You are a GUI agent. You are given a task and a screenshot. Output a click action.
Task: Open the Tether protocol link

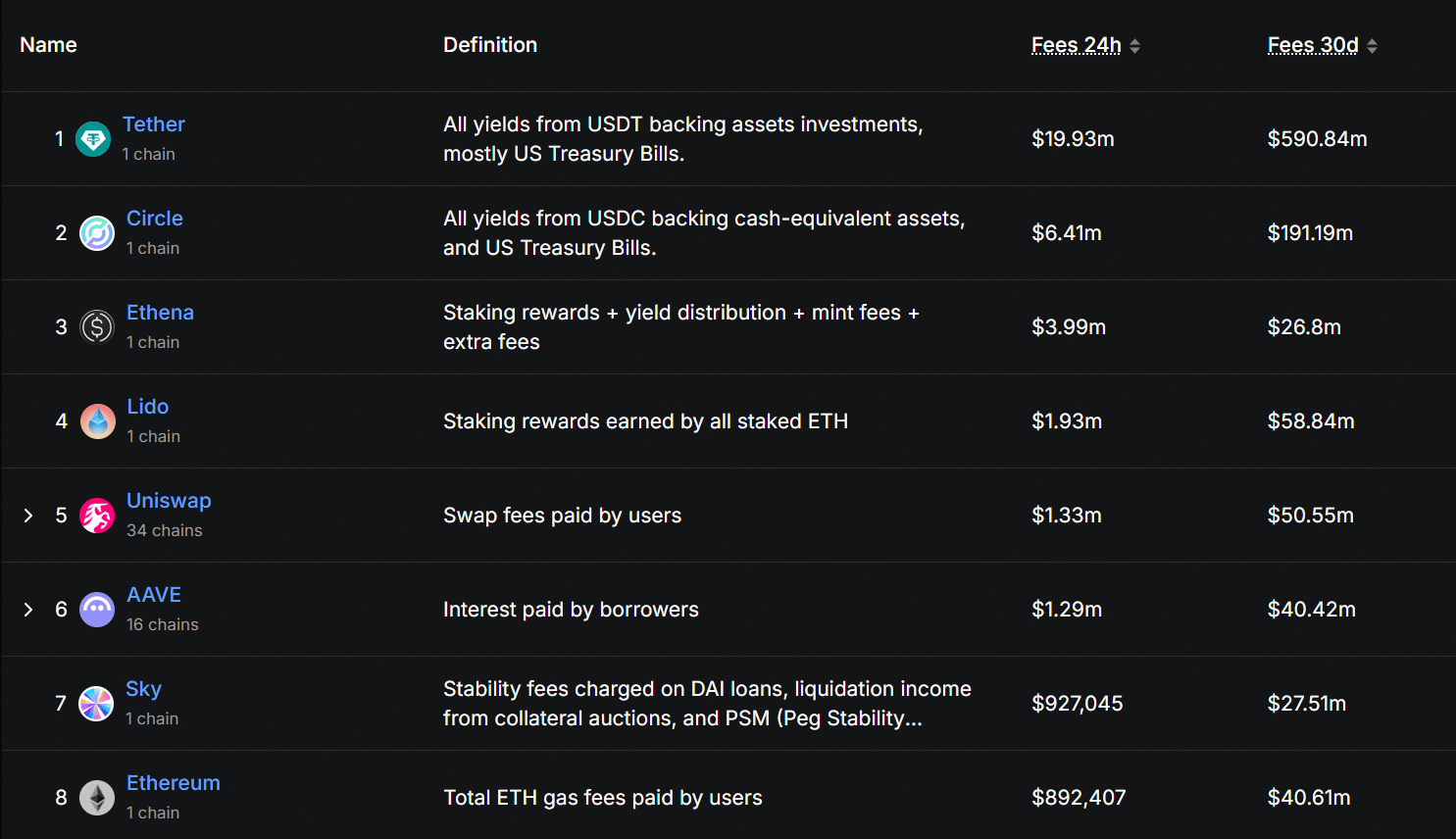(x=154, y=124)
